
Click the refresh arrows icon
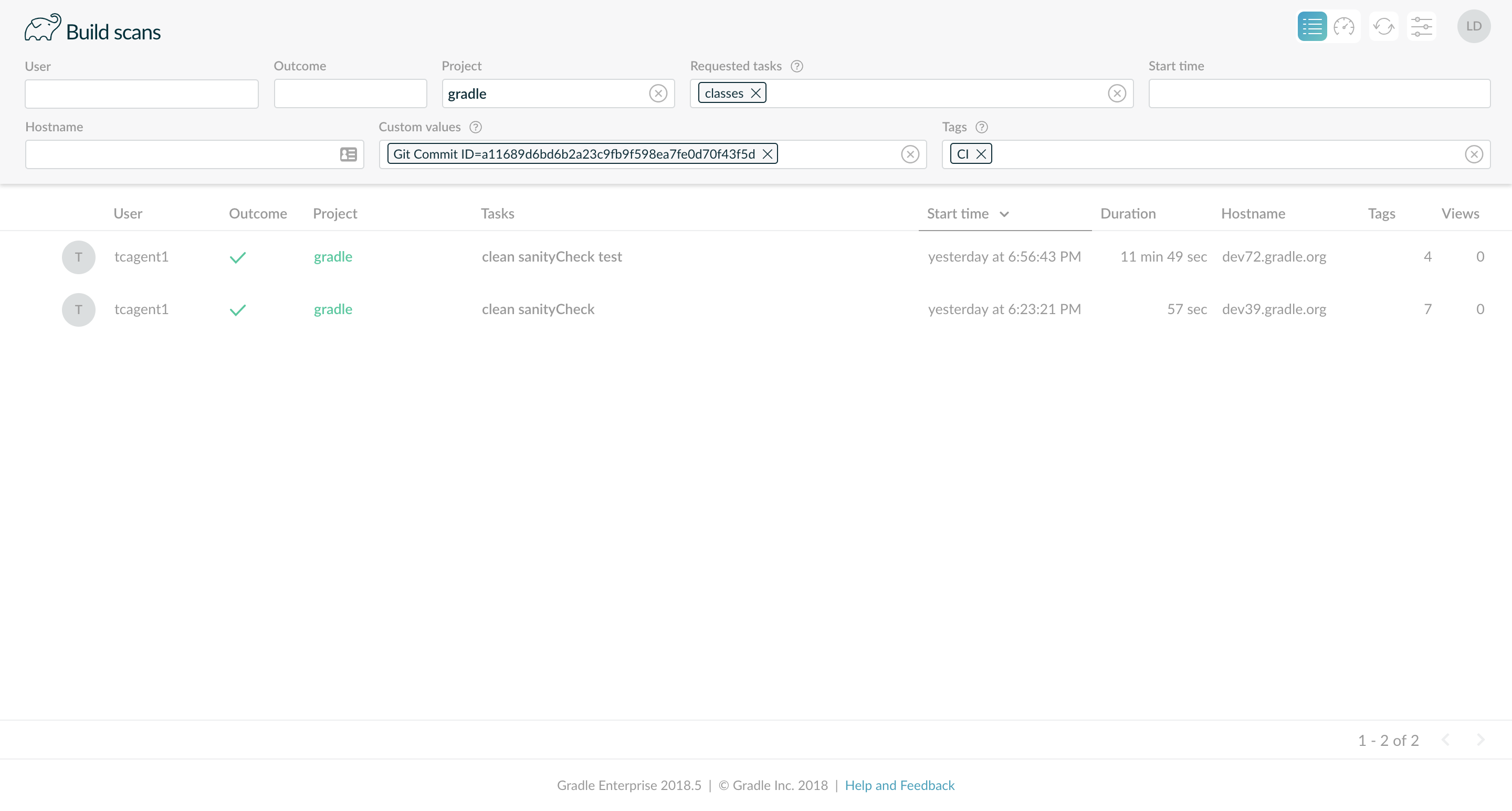(x=1383, y=26)
